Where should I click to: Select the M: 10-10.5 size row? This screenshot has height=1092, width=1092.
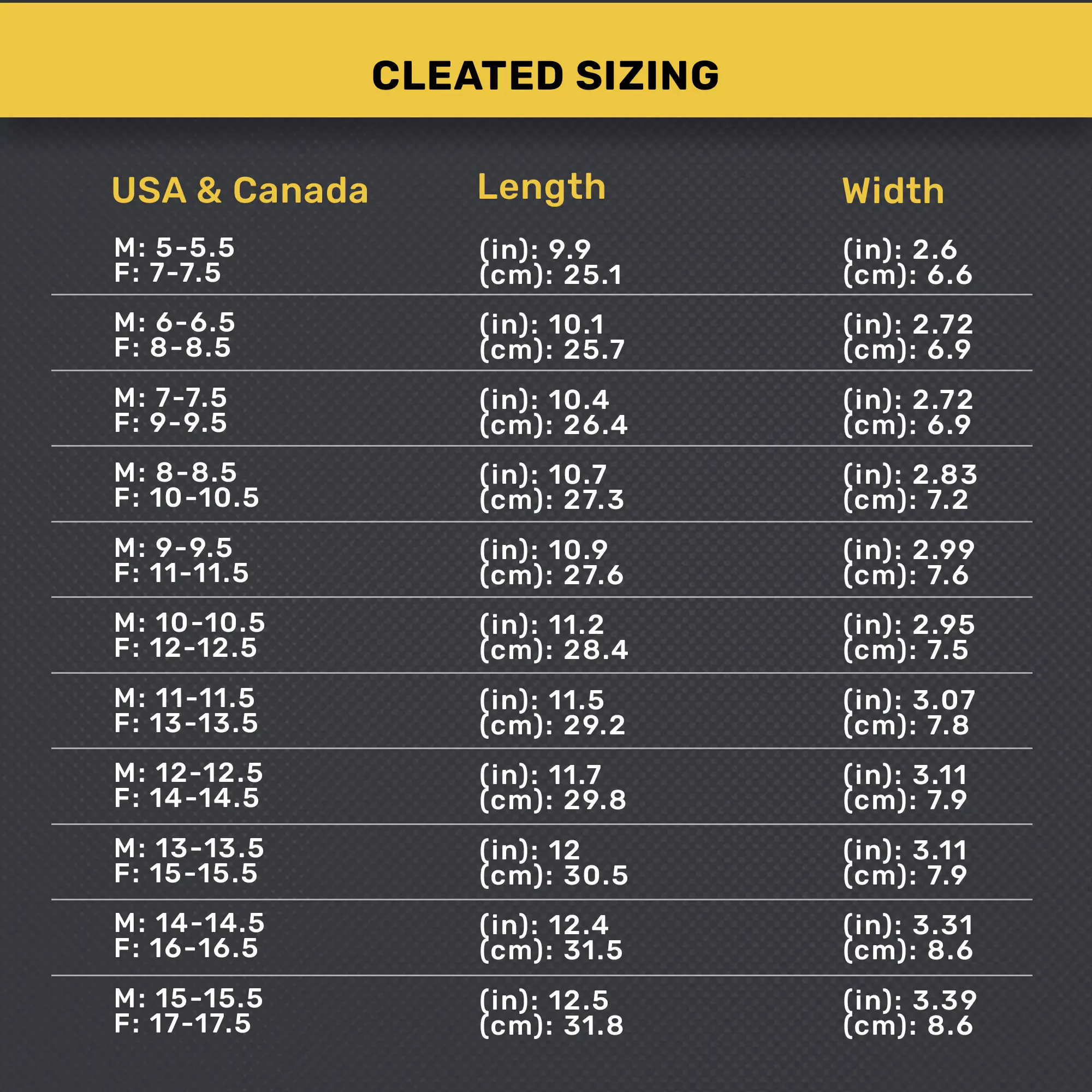(189, 623)
